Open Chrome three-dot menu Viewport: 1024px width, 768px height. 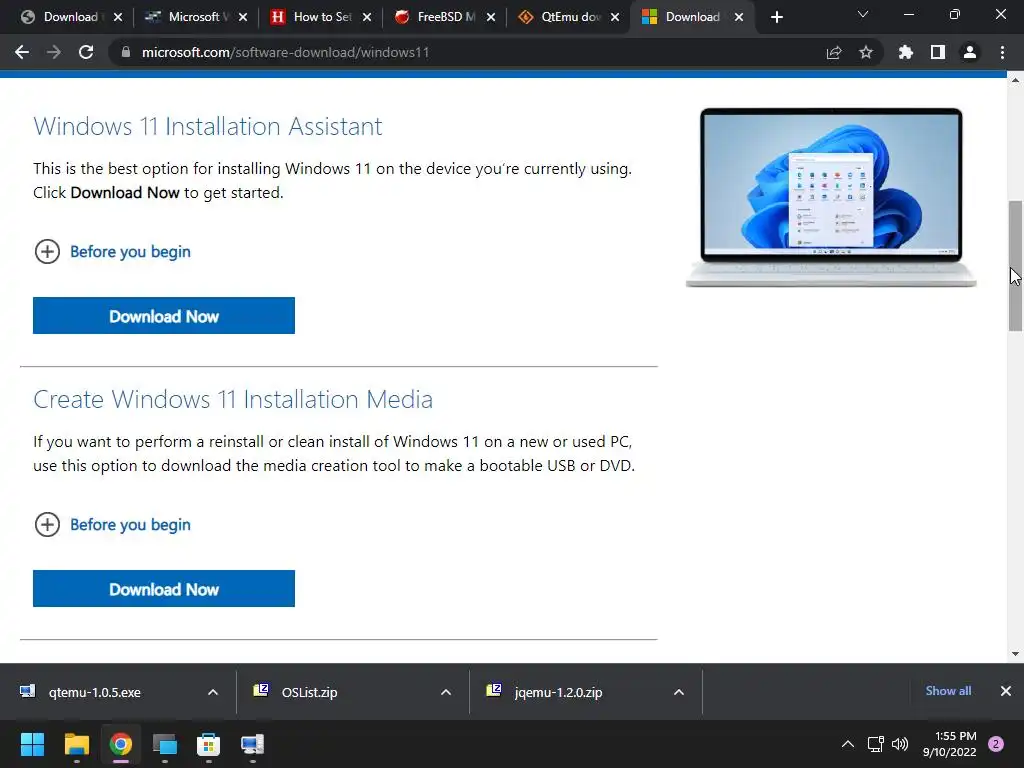tap(1002, 52)
